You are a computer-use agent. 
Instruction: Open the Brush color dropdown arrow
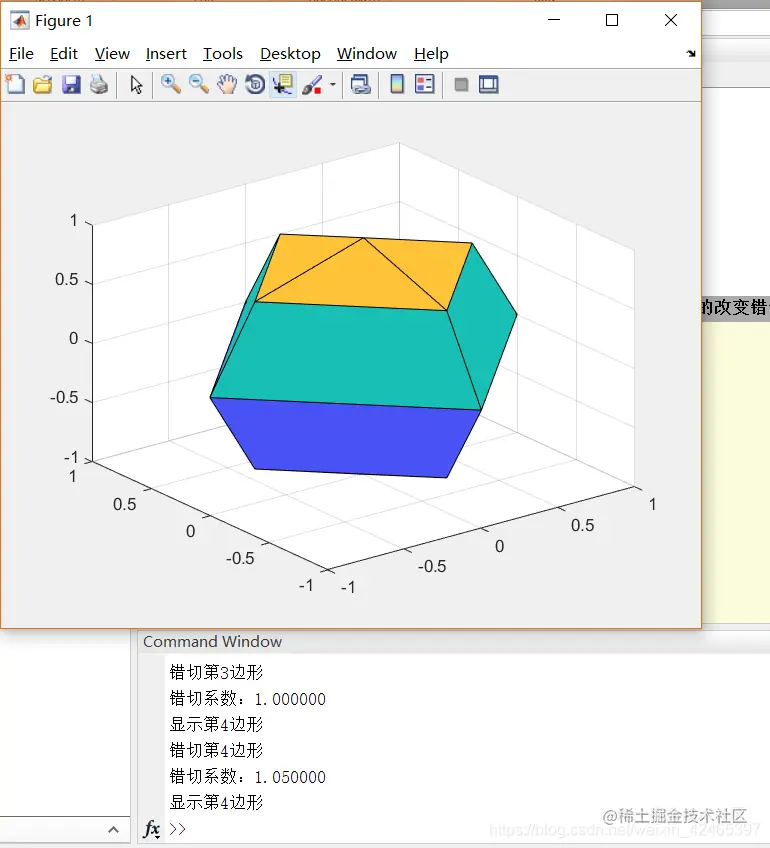pyautogui.click(x=333, y=84)
